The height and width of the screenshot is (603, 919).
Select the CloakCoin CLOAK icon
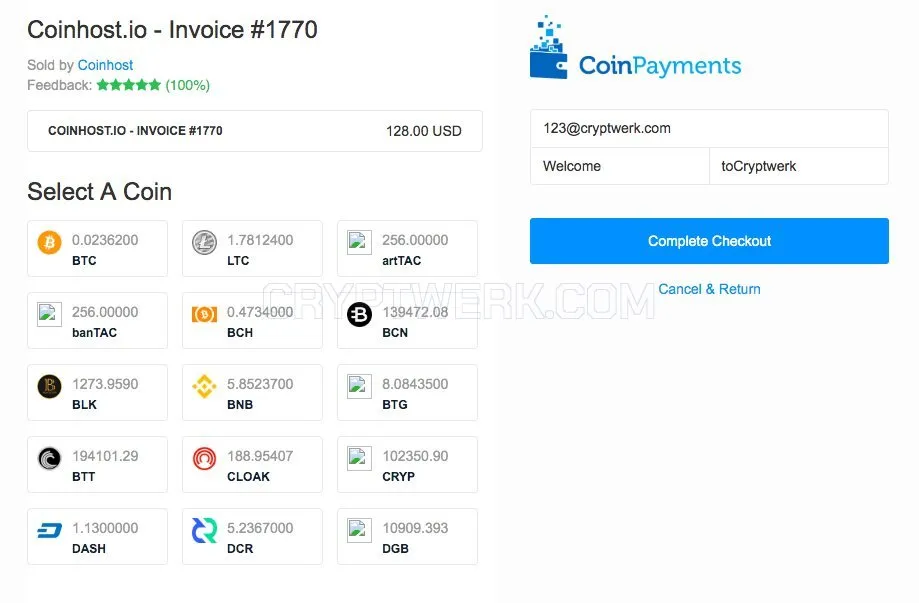[205, 459]
